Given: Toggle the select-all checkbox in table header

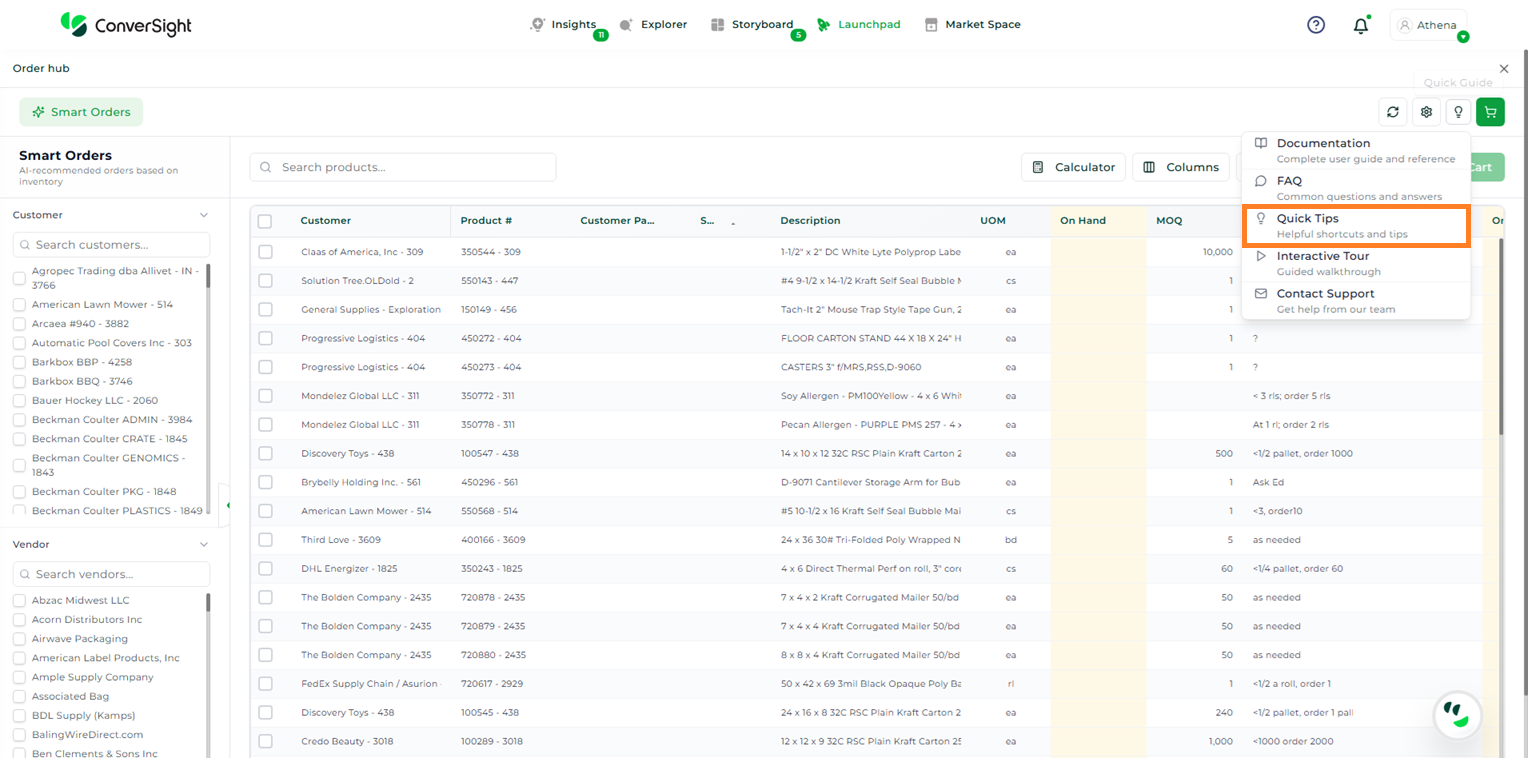Looking at the screenshot, I should (x=265, y=221).
